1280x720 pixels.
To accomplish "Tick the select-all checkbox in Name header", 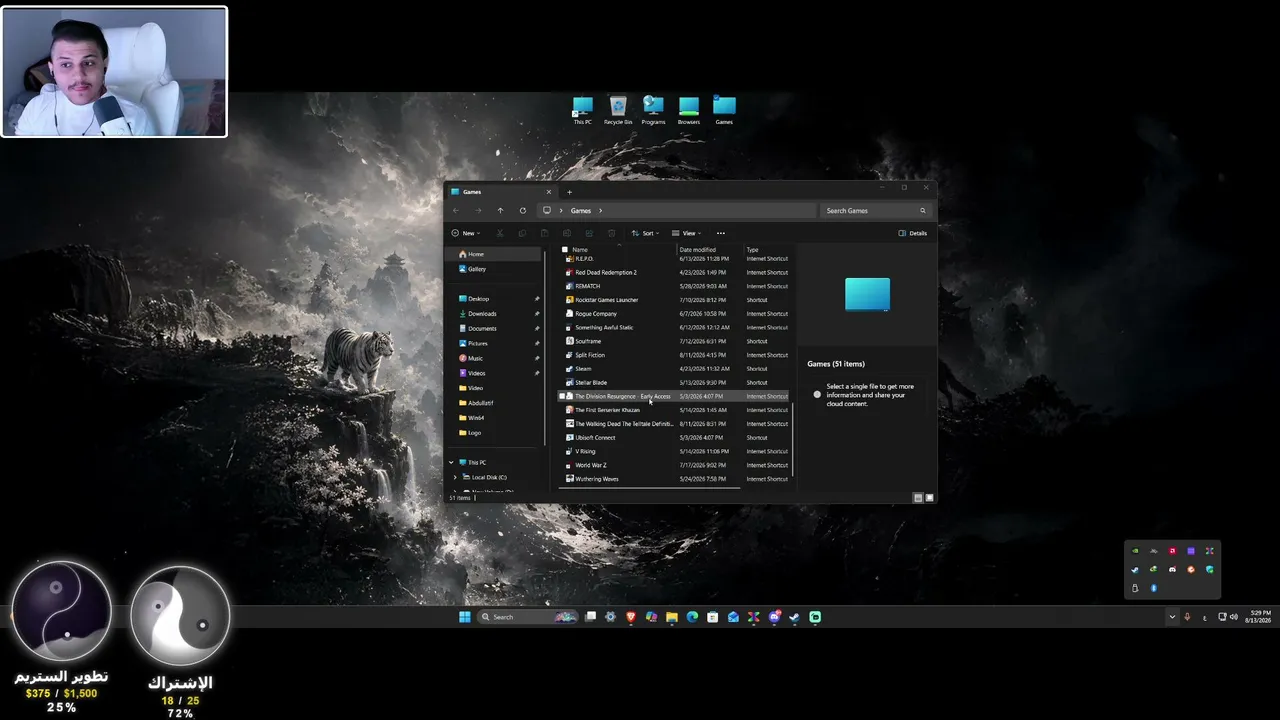I will point(565,249).
